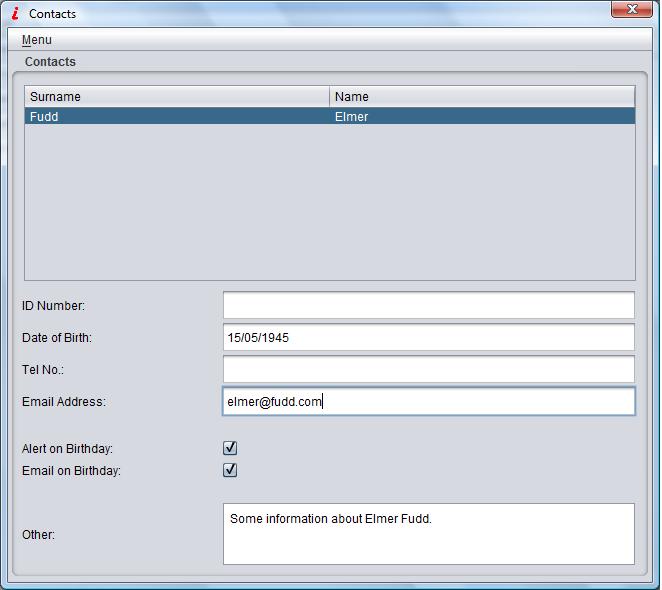Click the Surname column header
The width and height of the screenshot is (662, 590).
pyautogui.click(x=176, y=97)
